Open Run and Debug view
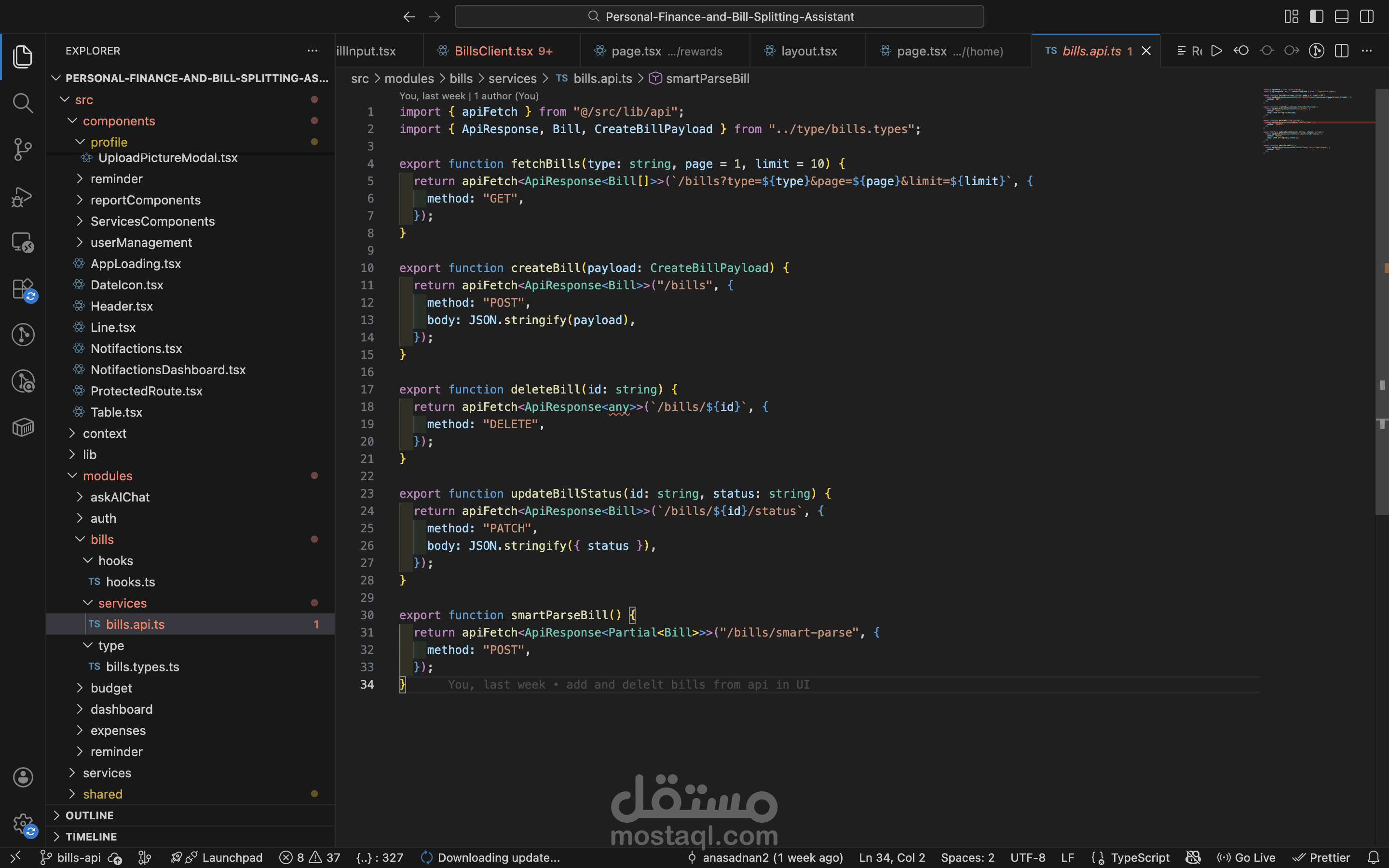Screen dimensions: 1389x868 23,196
